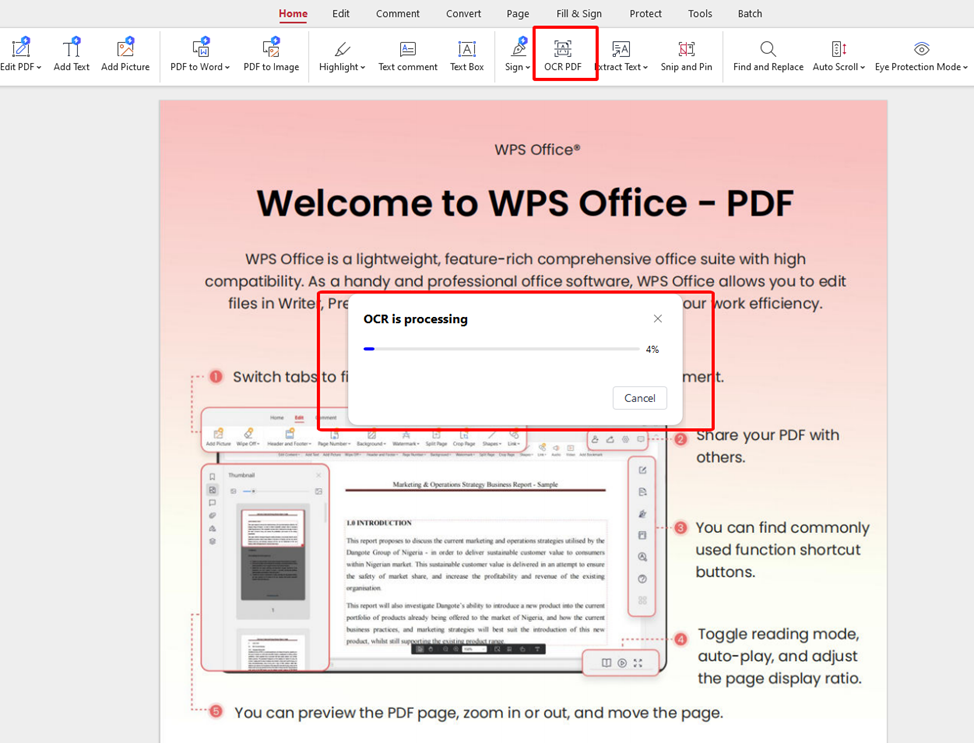Insert a Text comment
The height and width of the screenshot is (743, 974).
pyautogui.click(x=407, y=55)
